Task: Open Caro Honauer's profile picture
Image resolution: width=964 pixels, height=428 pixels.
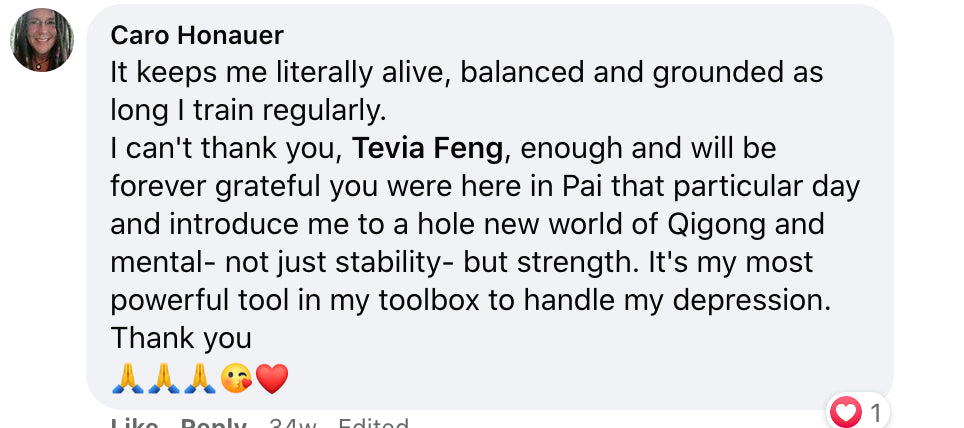Action: click(x=42, y=40)
